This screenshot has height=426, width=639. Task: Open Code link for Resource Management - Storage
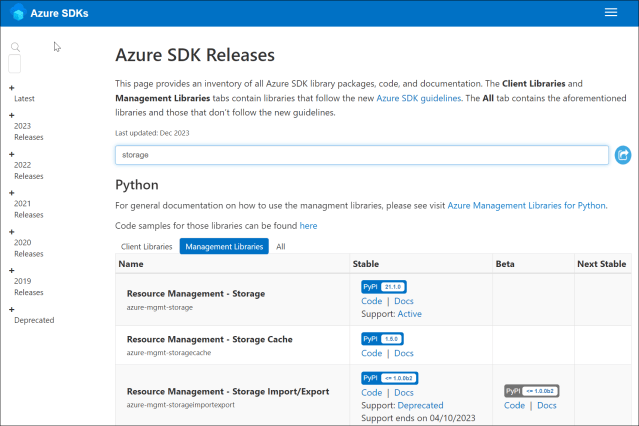pyautogui.click(x=372, y=301)
